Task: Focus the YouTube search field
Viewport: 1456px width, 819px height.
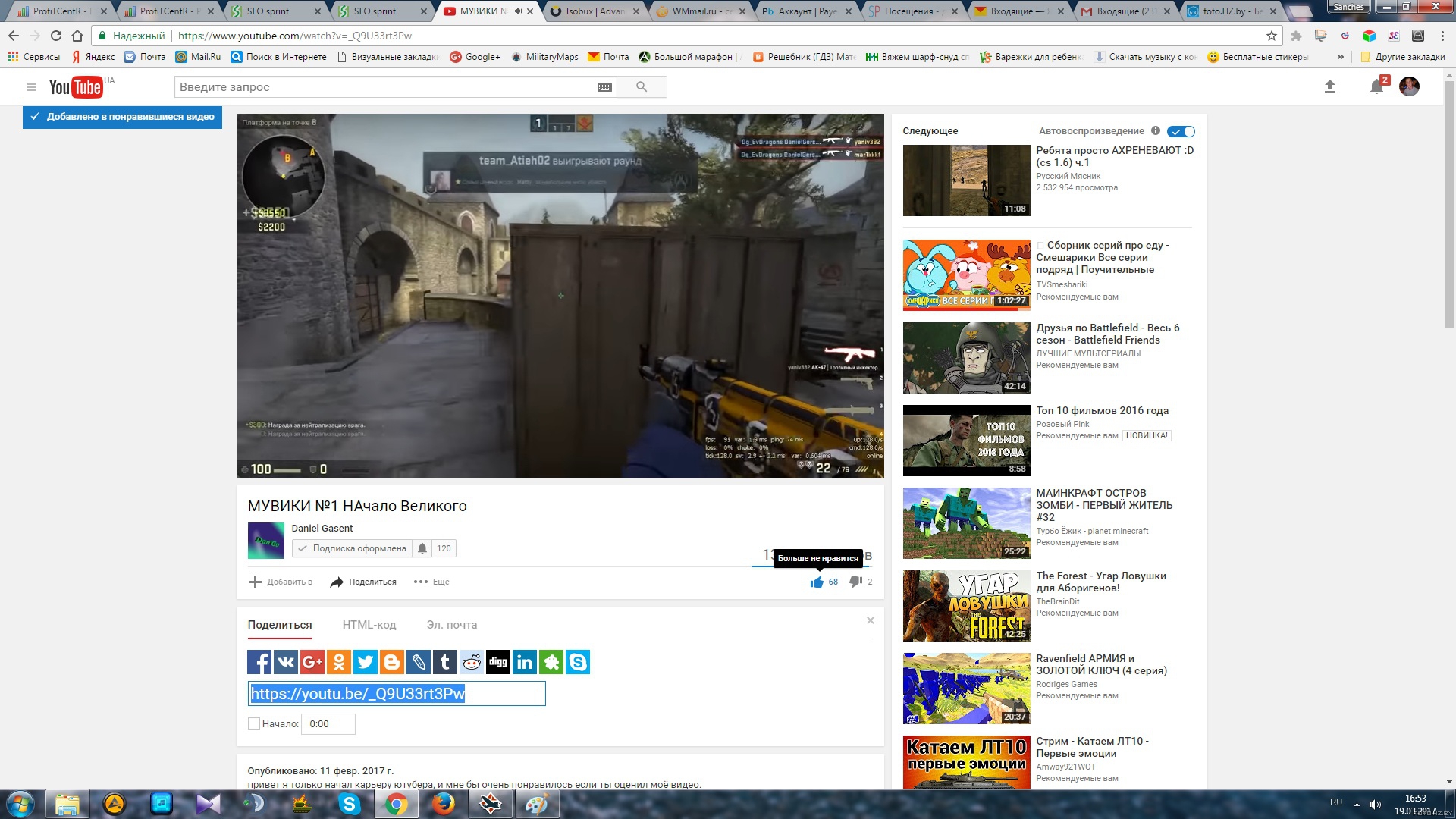Action: (384, 87)
